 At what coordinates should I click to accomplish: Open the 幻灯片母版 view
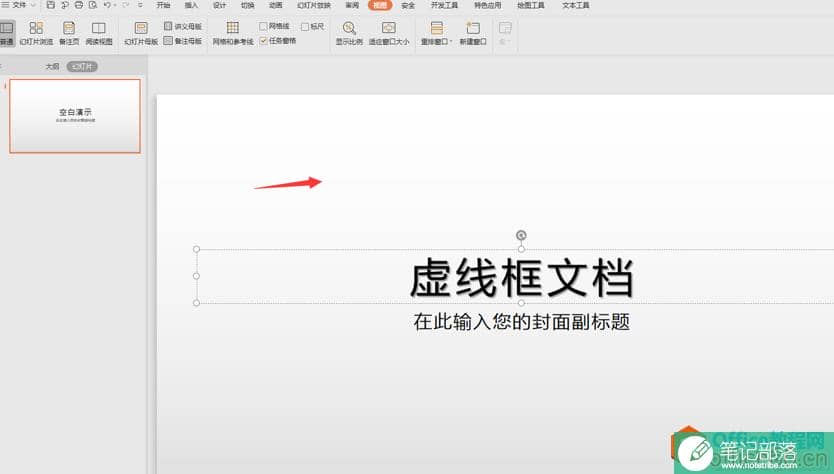141,33
